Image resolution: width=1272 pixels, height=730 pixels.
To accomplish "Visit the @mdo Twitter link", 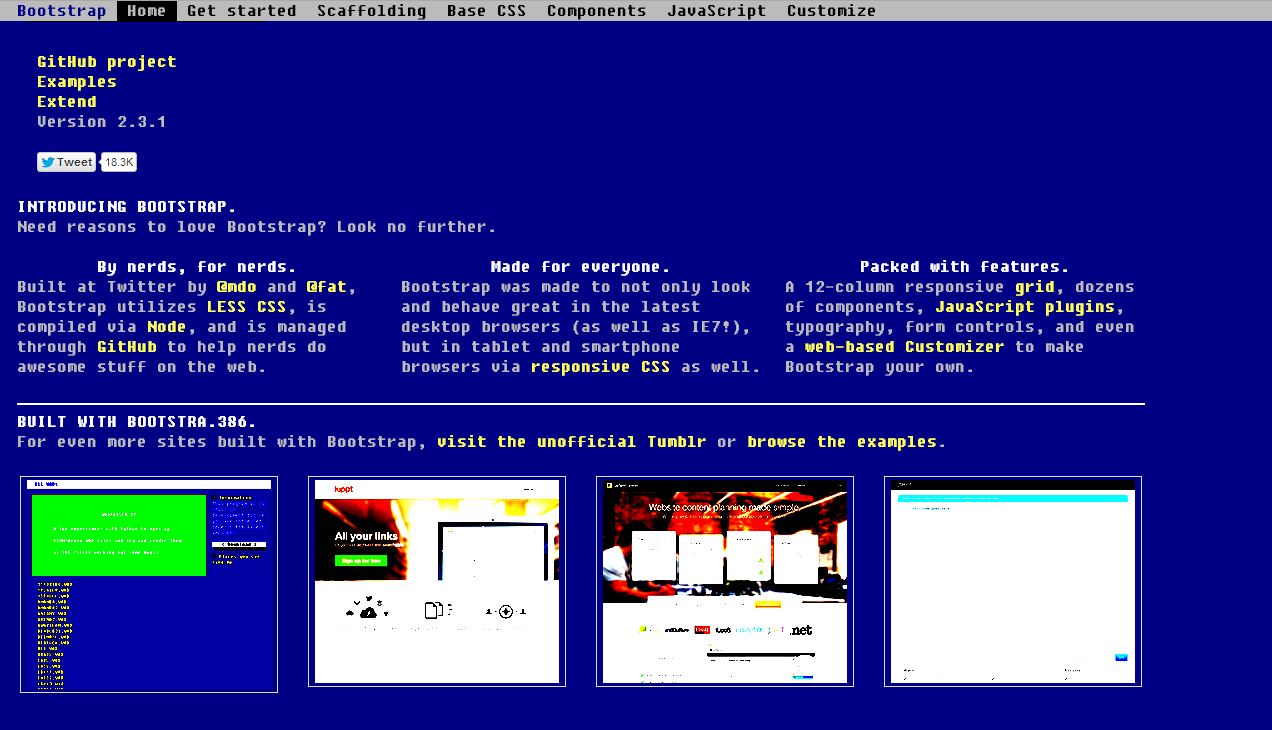I will click(x=236, y=287).
